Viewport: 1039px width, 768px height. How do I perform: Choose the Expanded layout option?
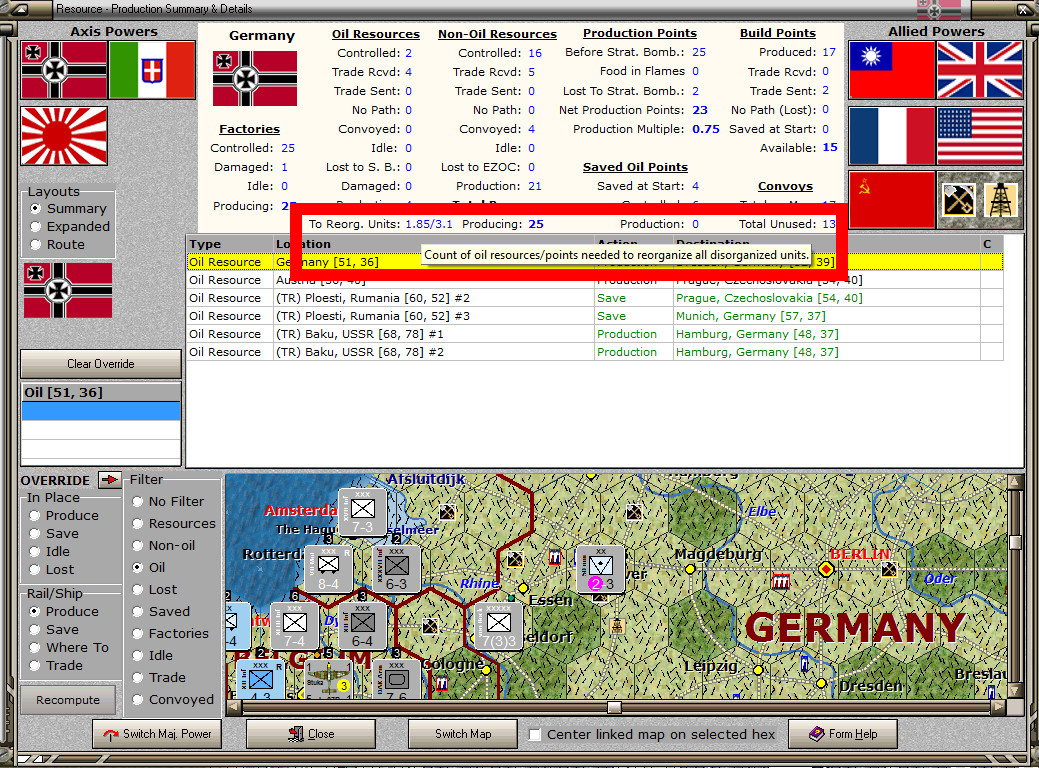click(70, 226)
